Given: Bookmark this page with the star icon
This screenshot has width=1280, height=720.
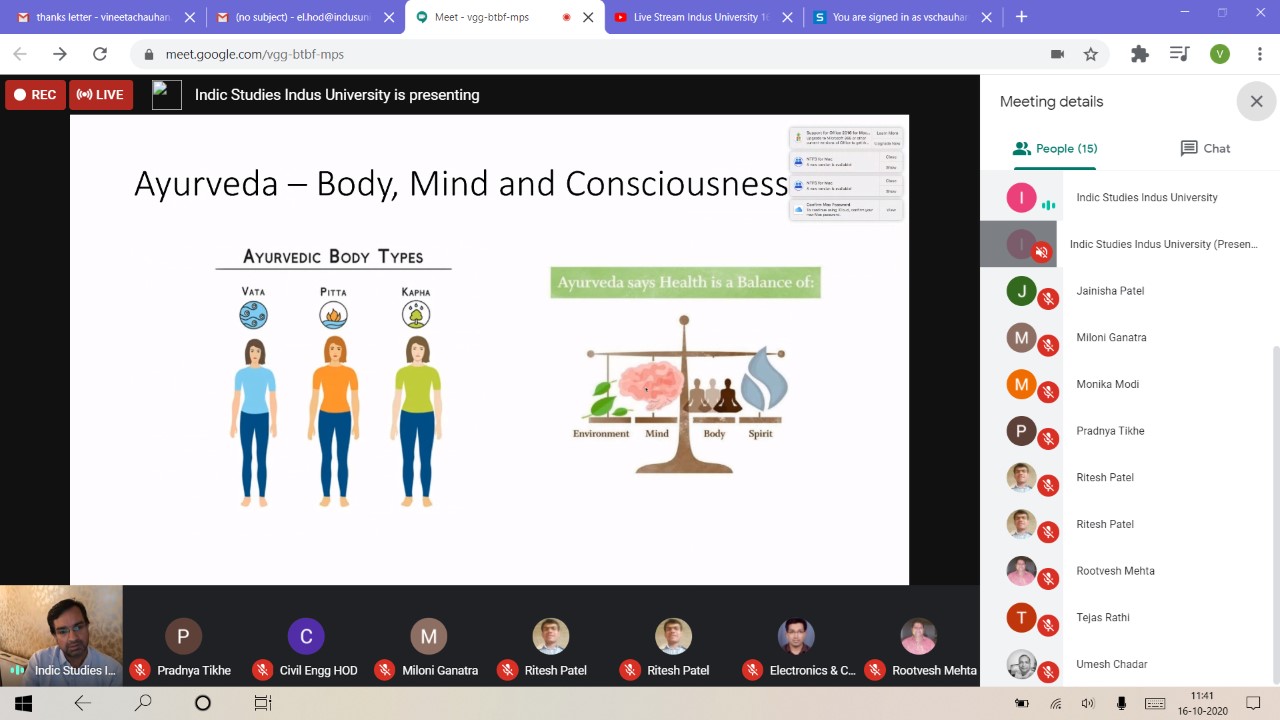Looking at the screenshot, I should point(1091,54).
